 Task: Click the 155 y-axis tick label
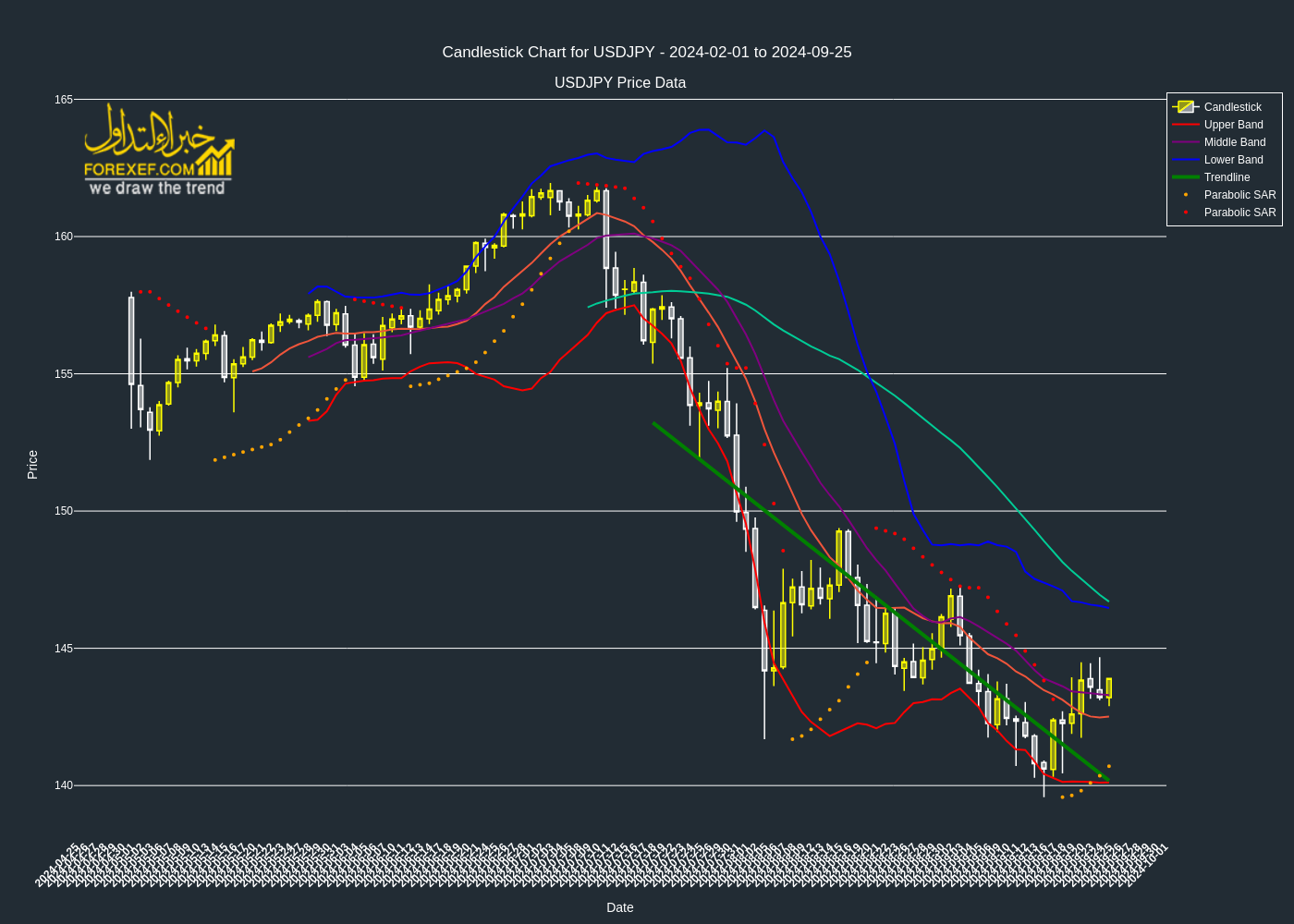pyautogui.click(x=63, y=374)
